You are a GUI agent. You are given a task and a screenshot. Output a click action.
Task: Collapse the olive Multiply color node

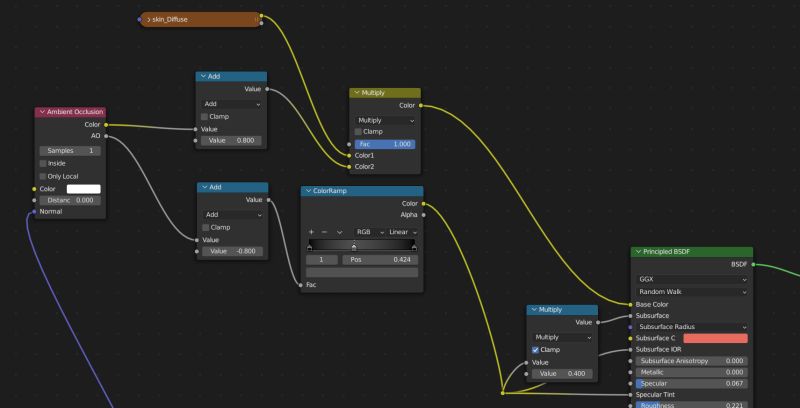click(x=357, y=93)
